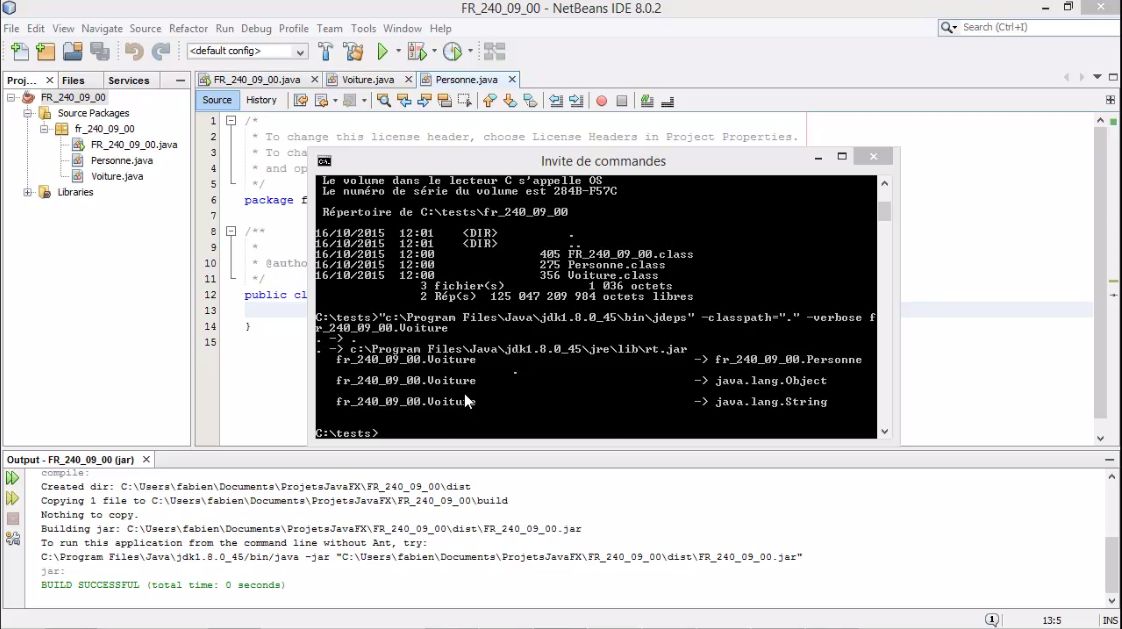Collapse code fold on line 8
Viewport: 1122px width, 629px height.
231,231
